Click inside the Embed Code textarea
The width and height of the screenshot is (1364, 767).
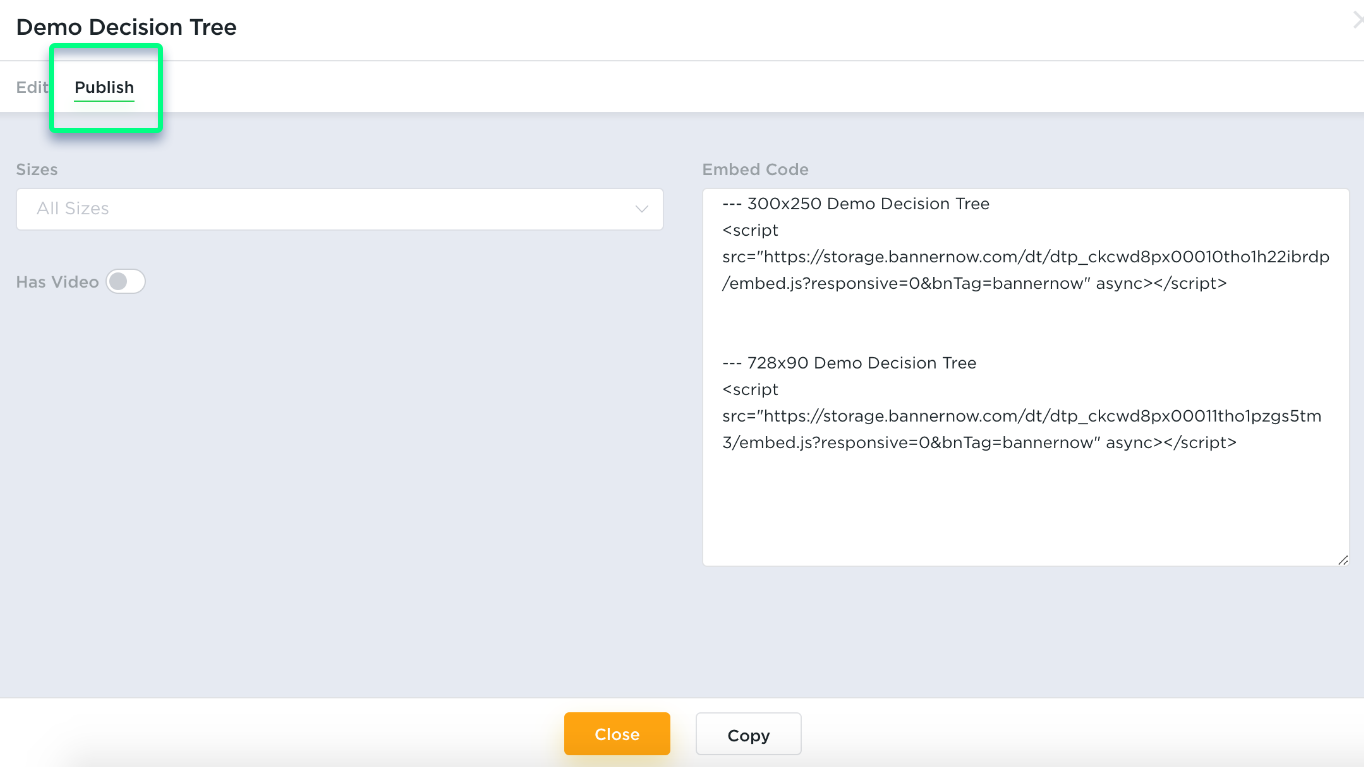coord(1026,377)
